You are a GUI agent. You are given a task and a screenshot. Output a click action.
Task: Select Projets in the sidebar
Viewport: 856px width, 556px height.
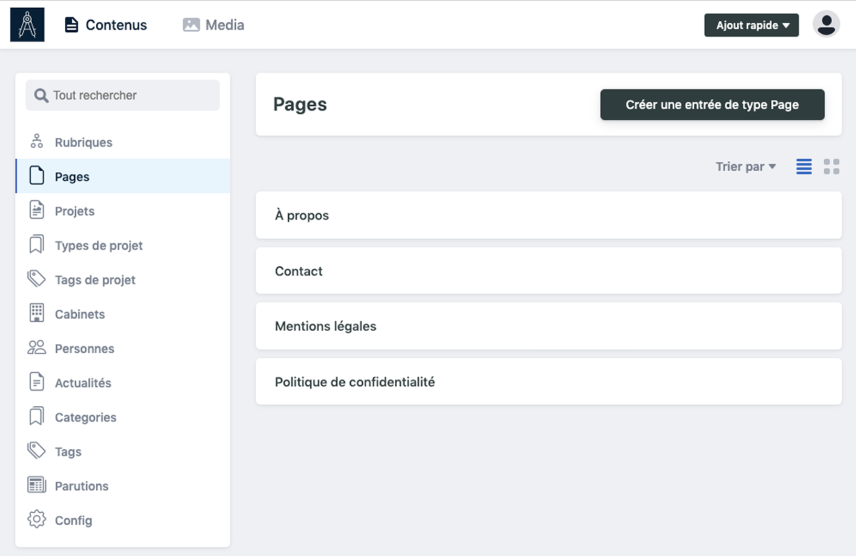(x=123, y=211)
